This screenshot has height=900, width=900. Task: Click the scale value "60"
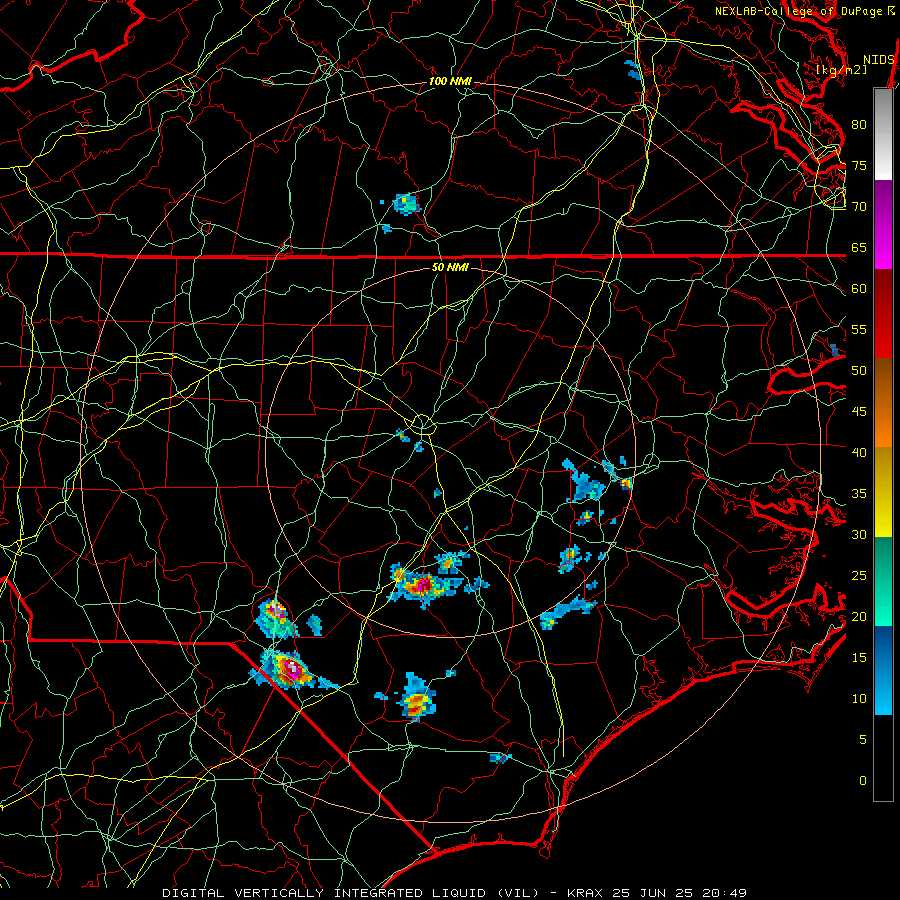coord(859,289)
